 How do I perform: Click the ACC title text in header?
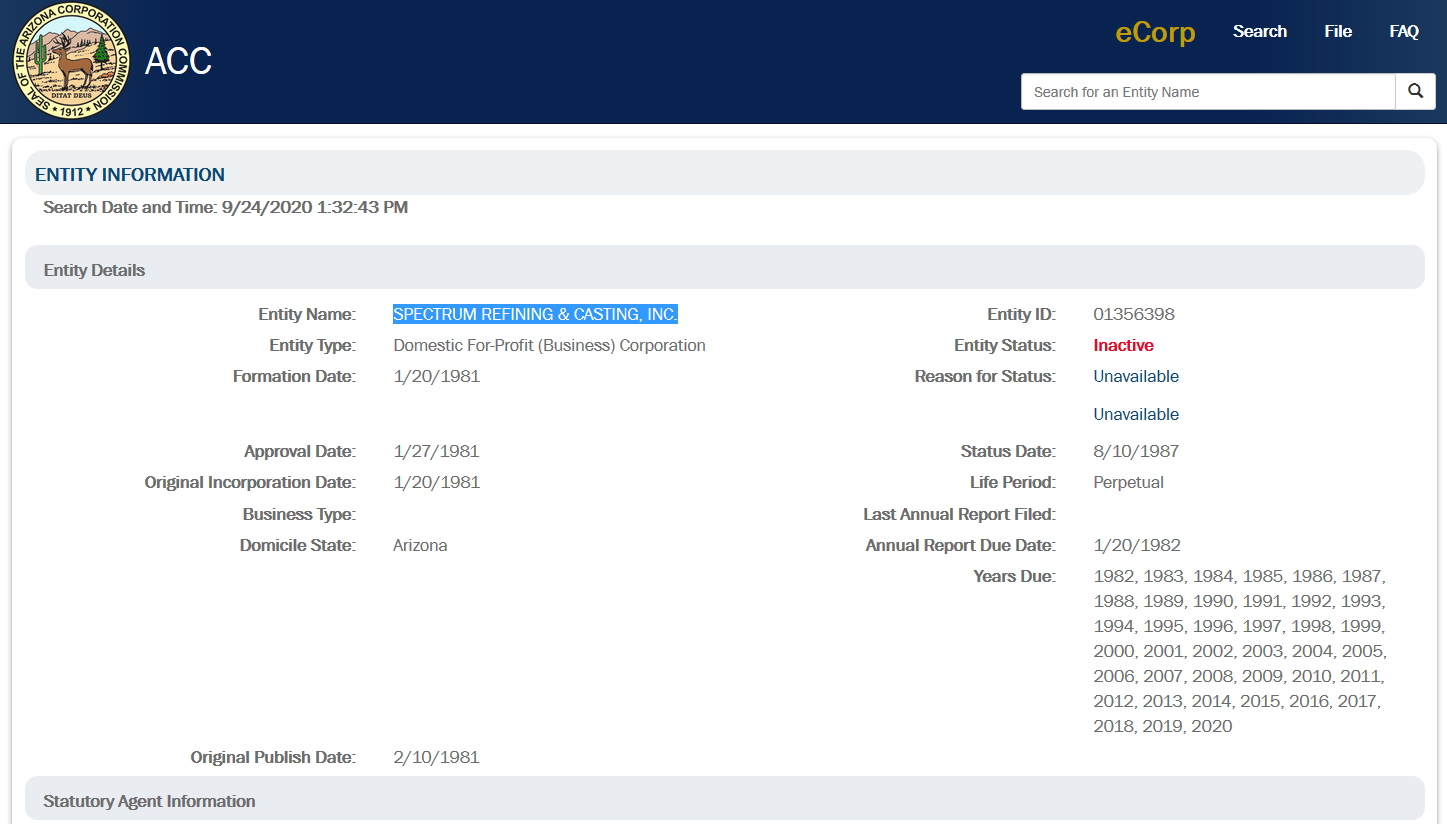(x=178, y=62)
